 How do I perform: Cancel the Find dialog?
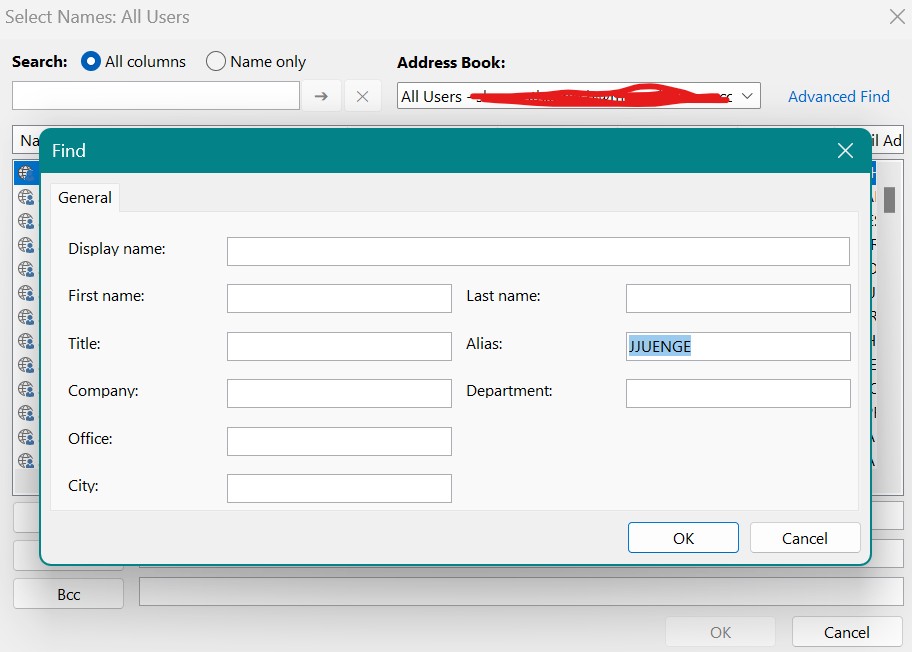point(804,538)
